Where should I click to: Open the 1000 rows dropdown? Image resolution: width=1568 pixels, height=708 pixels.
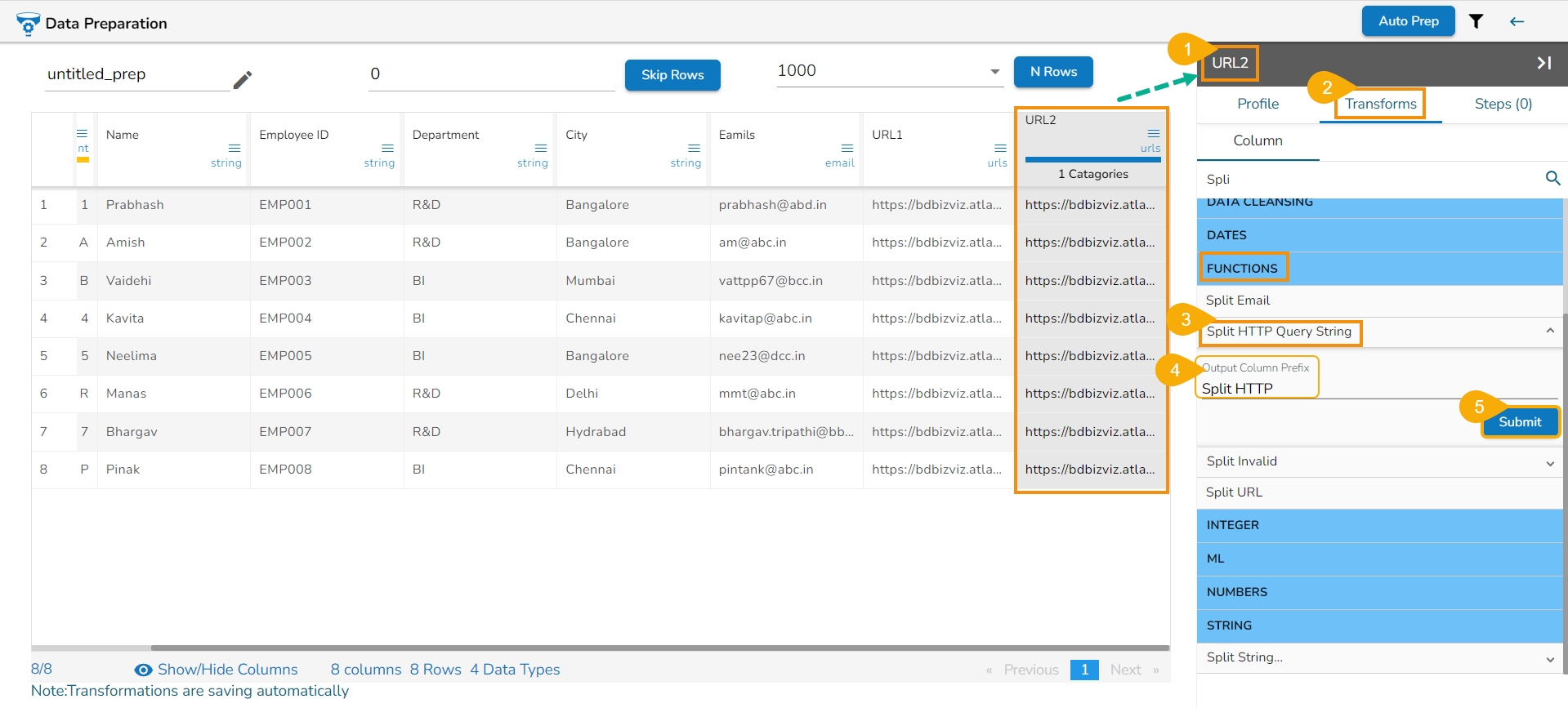click(994, 72)
